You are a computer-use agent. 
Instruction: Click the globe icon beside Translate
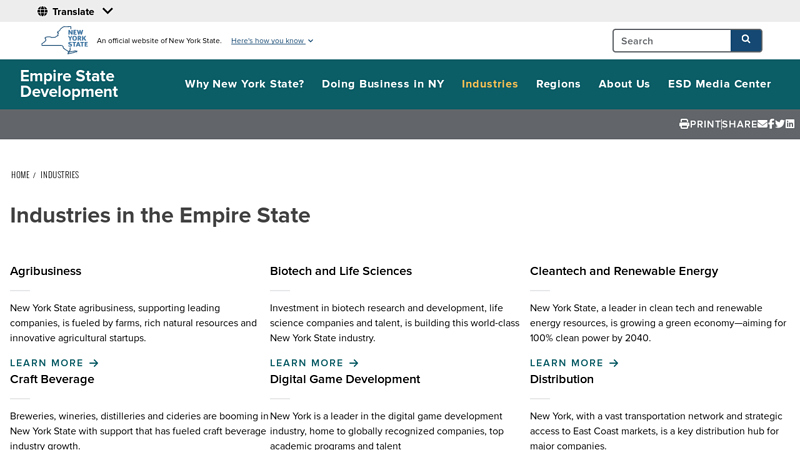coord(42,11)
